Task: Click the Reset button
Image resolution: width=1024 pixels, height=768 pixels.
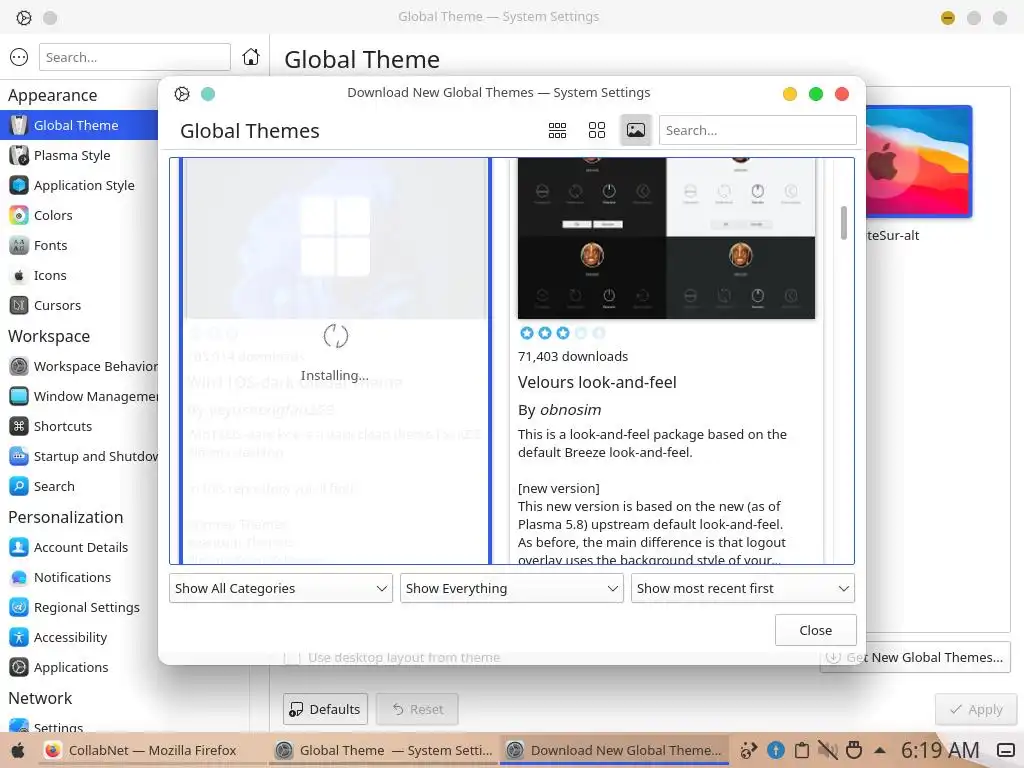Action: click(x=417, y=709)
